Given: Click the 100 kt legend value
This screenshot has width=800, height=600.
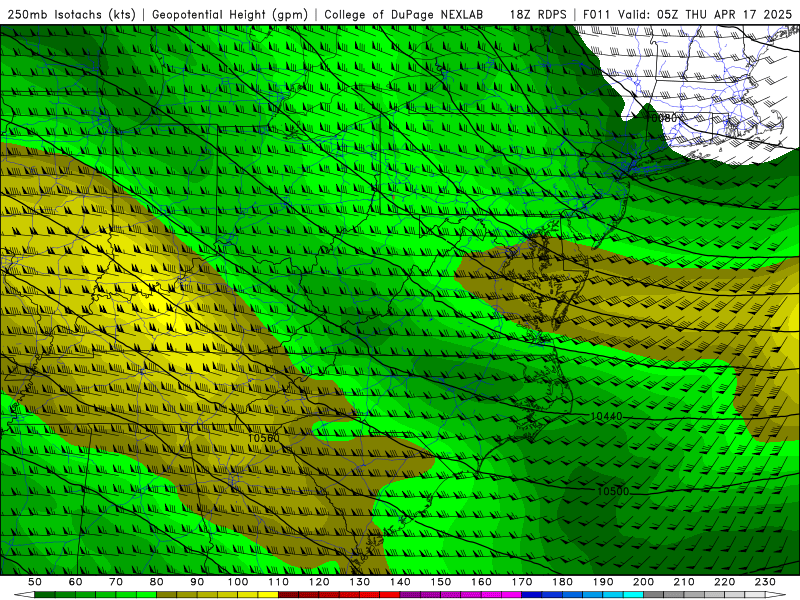Looking at the screenshot, I should 238,582.
